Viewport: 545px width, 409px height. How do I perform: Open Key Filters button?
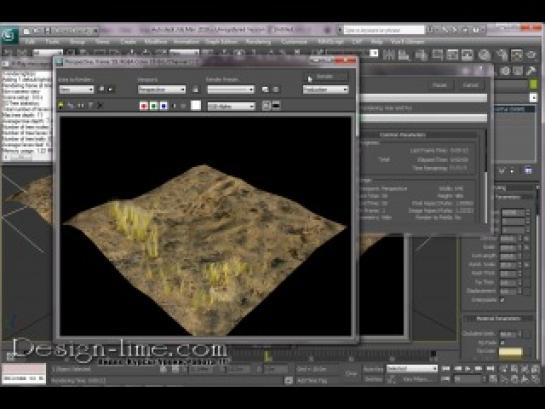coord(416,379)
